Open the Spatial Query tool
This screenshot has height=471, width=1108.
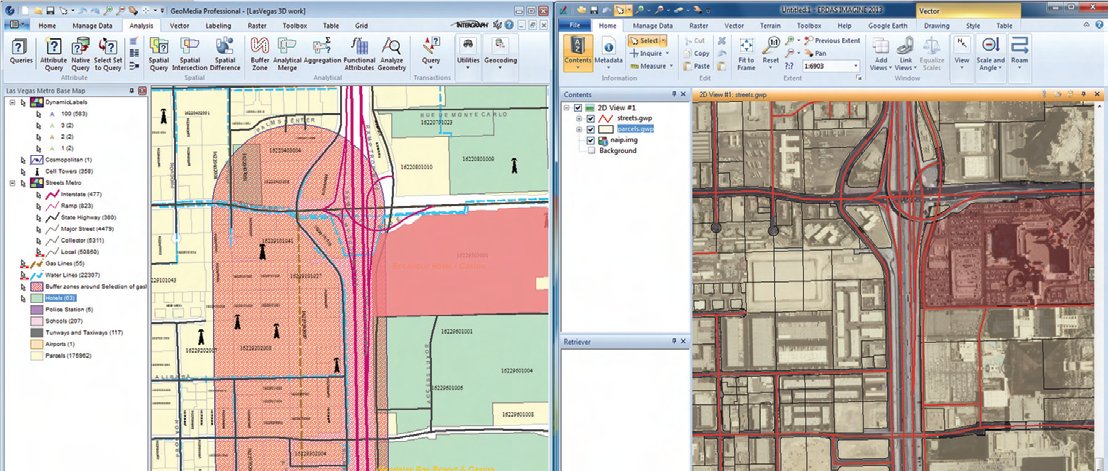pos(159,55)
